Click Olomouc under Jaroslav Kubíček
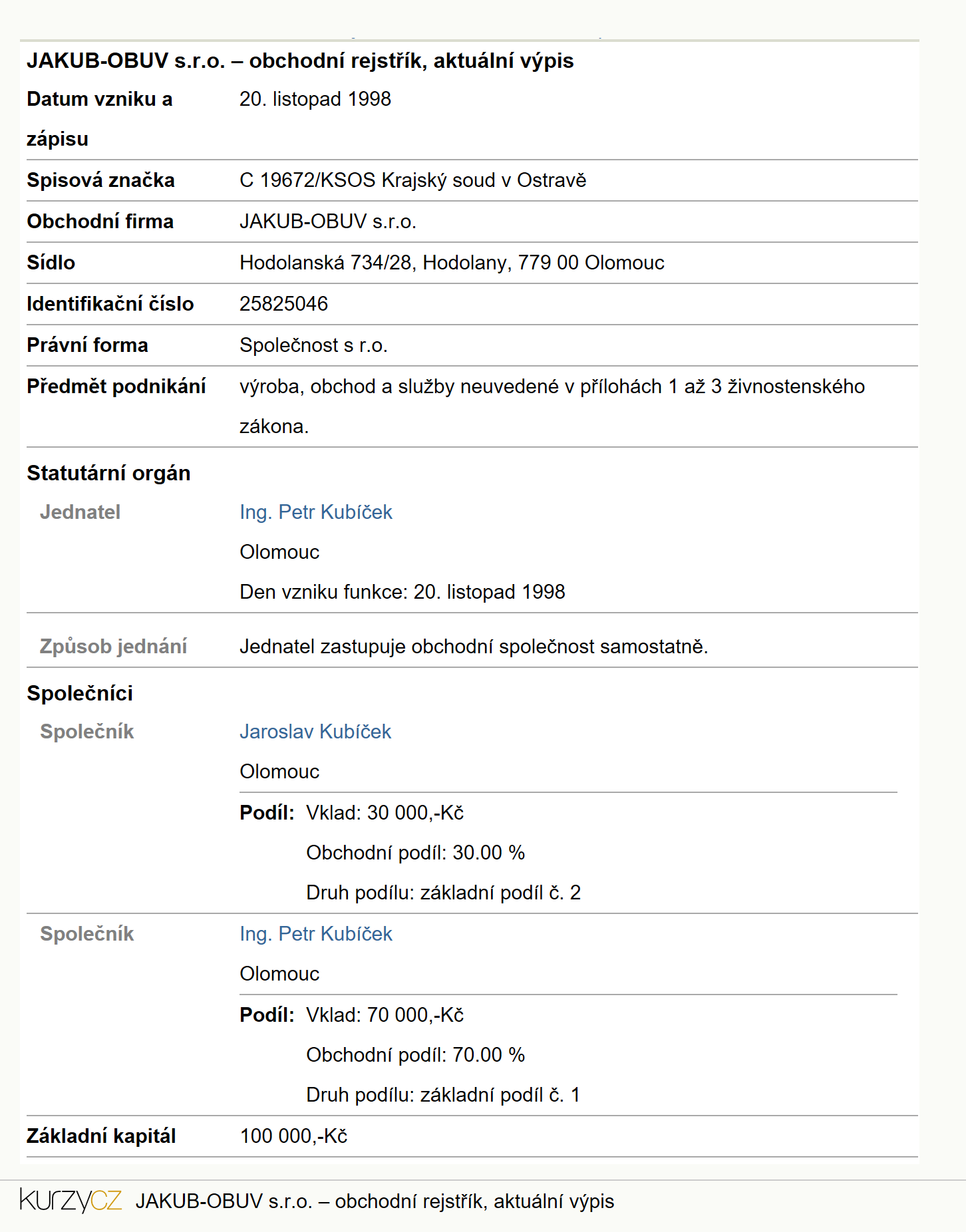 (279, 772)
